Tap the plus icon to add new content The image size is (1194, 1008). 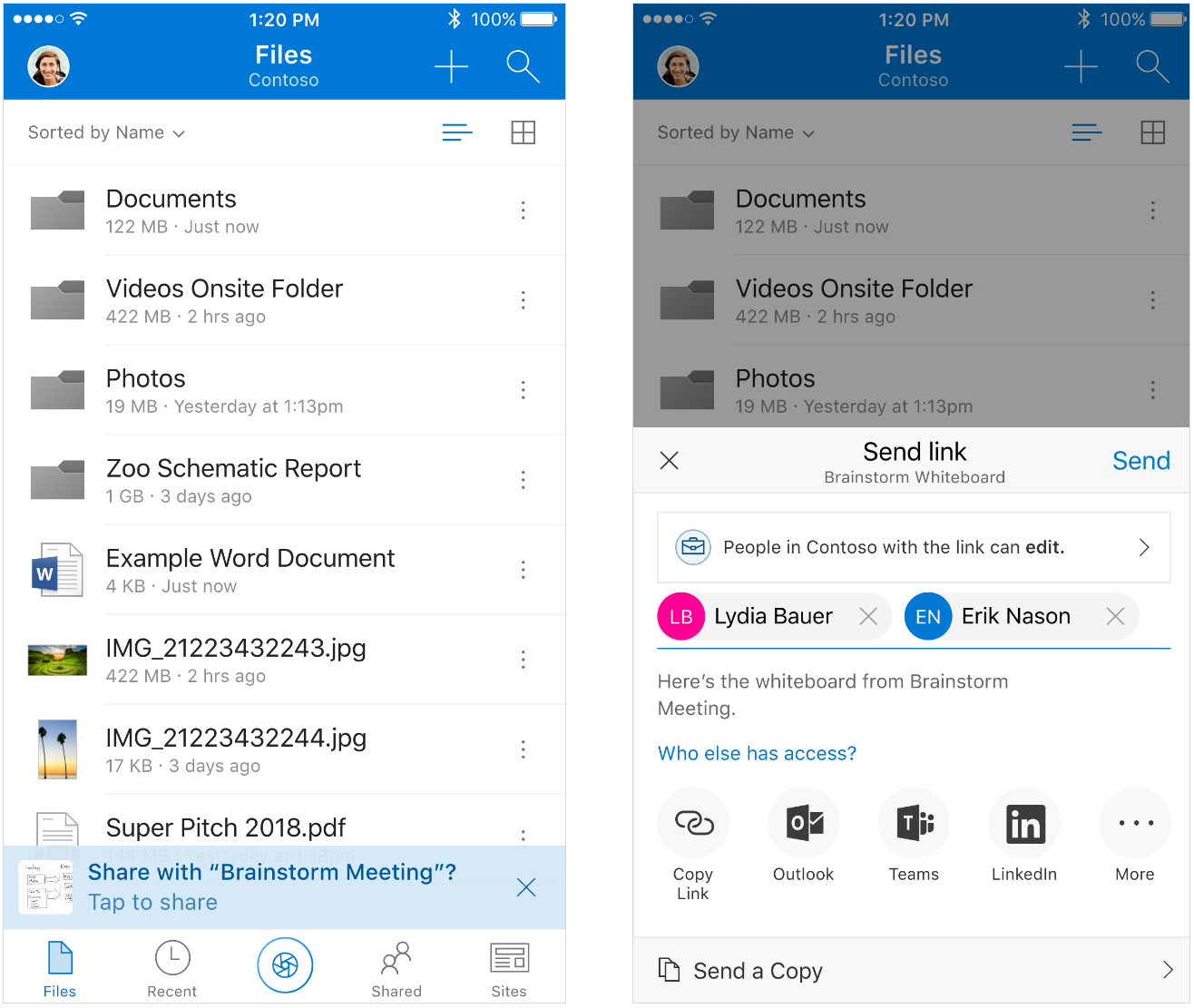[x=451, y=66]
